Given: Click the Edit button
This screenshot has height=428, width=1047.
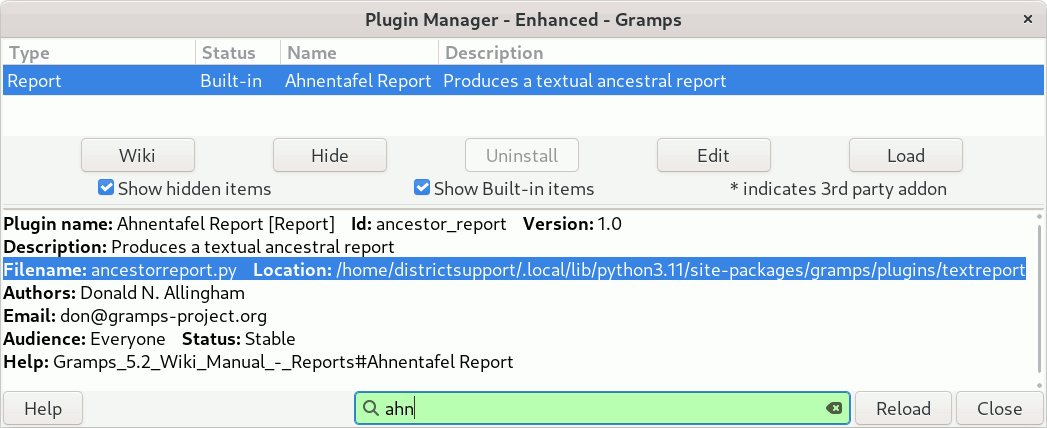Looking at the screenshot, I should [713, 155].
